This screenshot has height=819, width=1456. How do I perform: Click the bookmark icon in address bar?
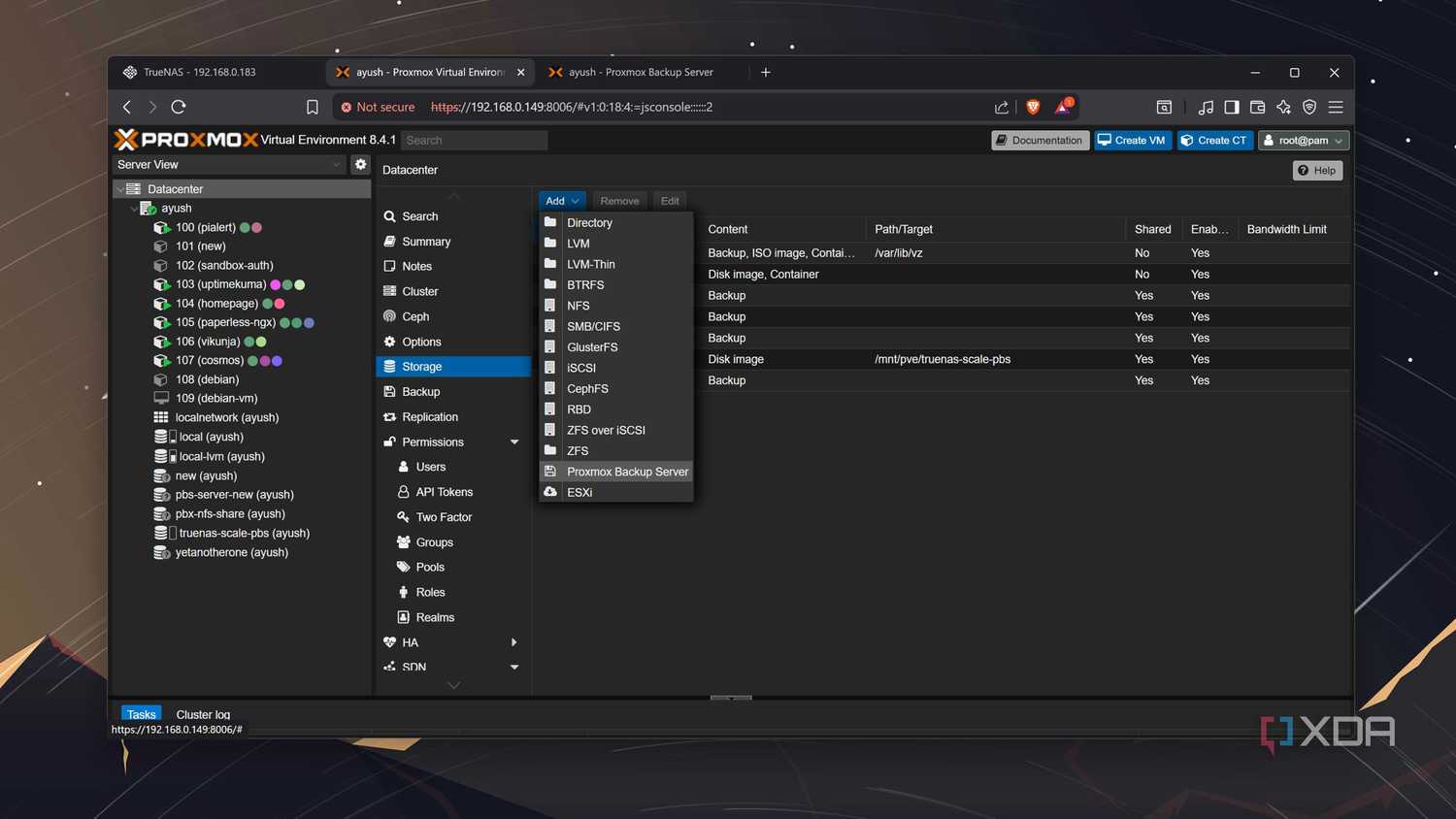pos(312,107)
